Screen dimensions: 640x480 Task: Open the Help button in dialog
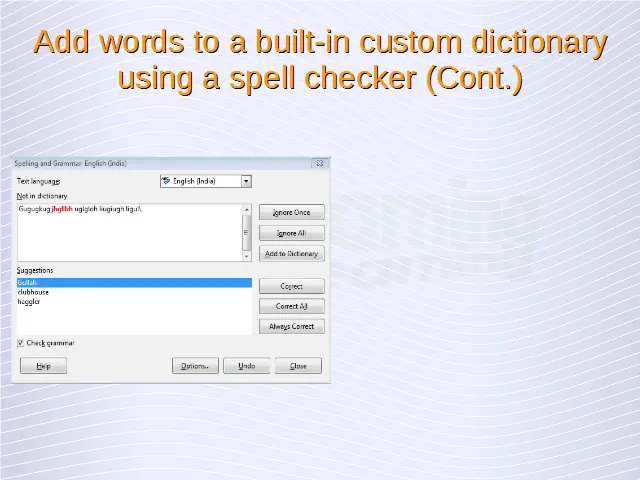point(43,366)
